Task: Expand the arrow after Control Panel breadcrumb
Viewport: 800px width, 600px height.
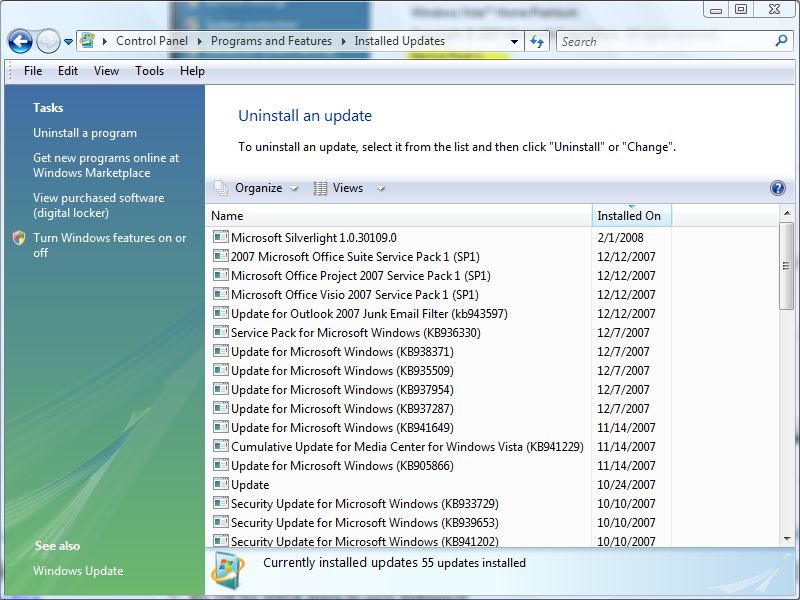Action: 199,41
